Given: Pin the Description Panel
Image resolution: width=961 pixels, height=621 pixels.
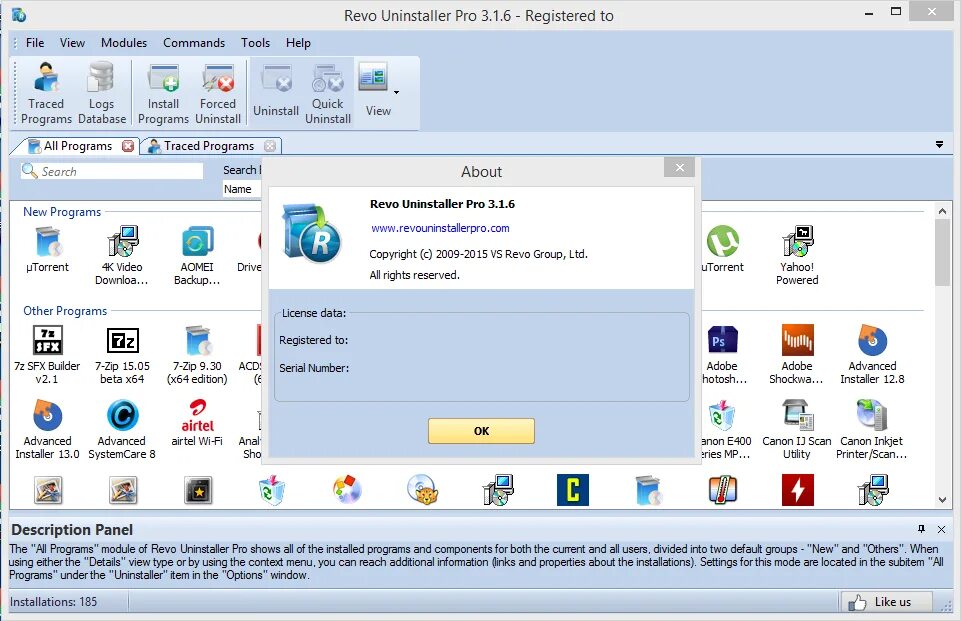Looking at the screenshot, I should coord(921,529).
